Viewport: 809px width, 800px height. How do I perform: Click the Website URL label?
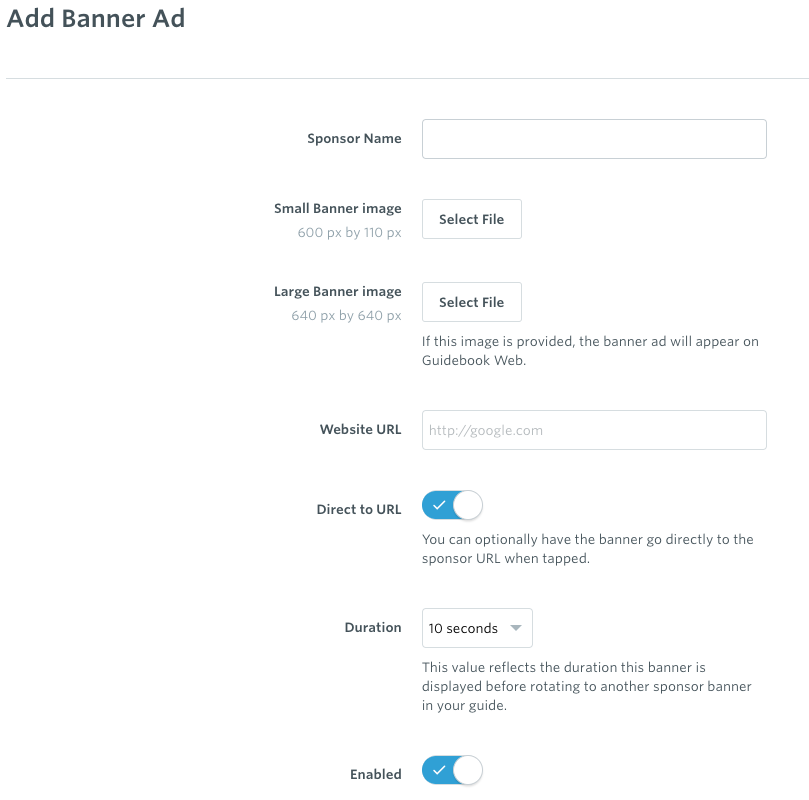tap(360, 429)
